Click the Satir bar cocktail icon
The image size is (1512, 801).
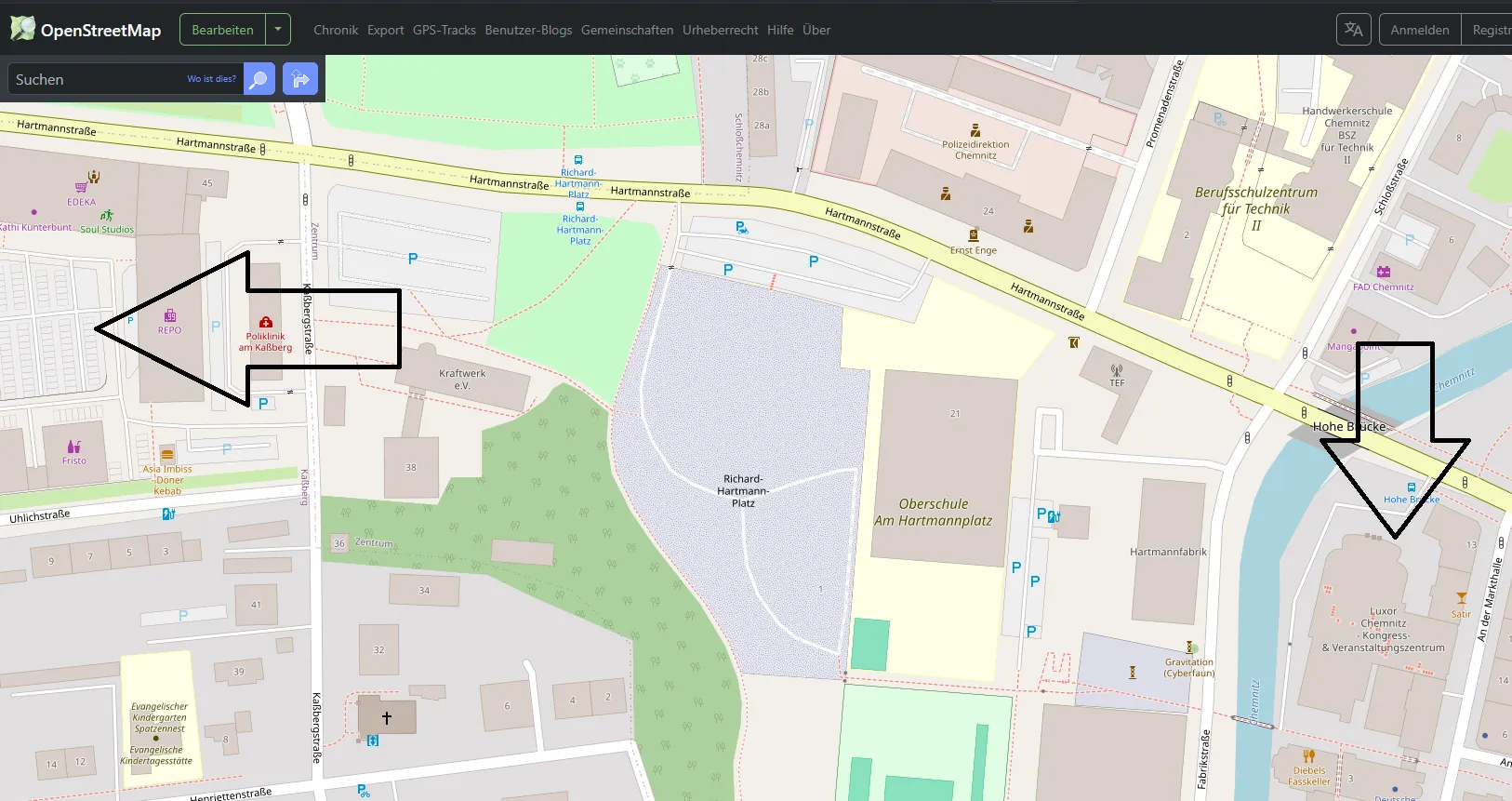click(1461, 598)
